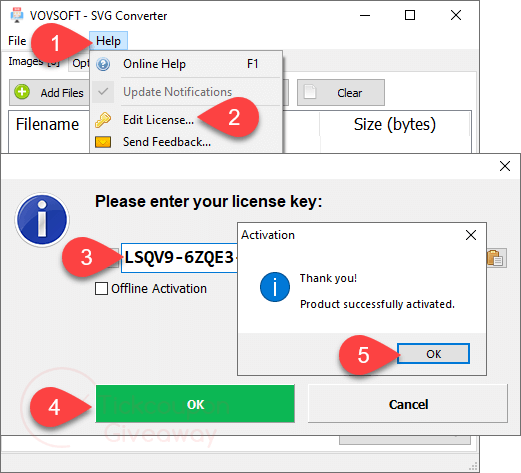Viewport: 521px width, 473px height.
Task: Click the key icon beside Edit License
Action: click(x=103, y=120)
